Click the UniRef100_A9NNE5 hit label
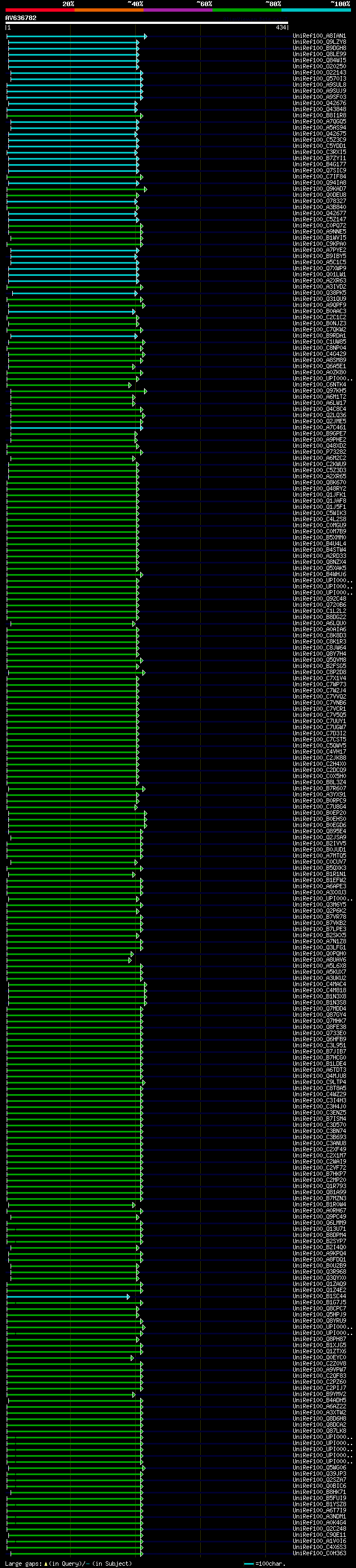Image resolution: width=356 pixels, height=1568 pixels. [319, 231]
